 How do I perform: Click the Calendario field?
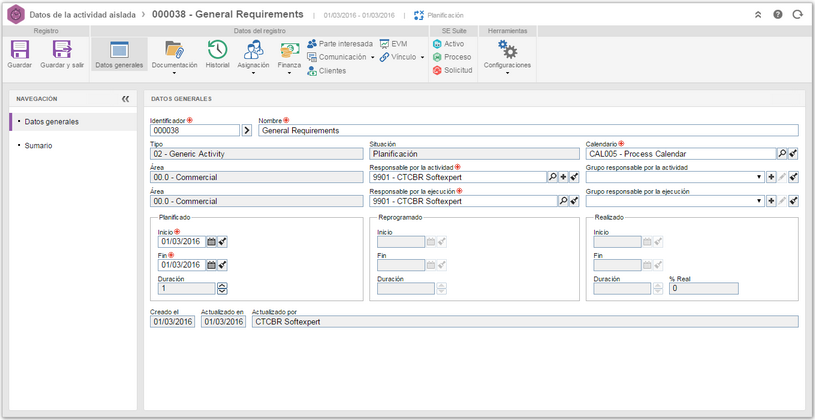(x=681, y=154)
